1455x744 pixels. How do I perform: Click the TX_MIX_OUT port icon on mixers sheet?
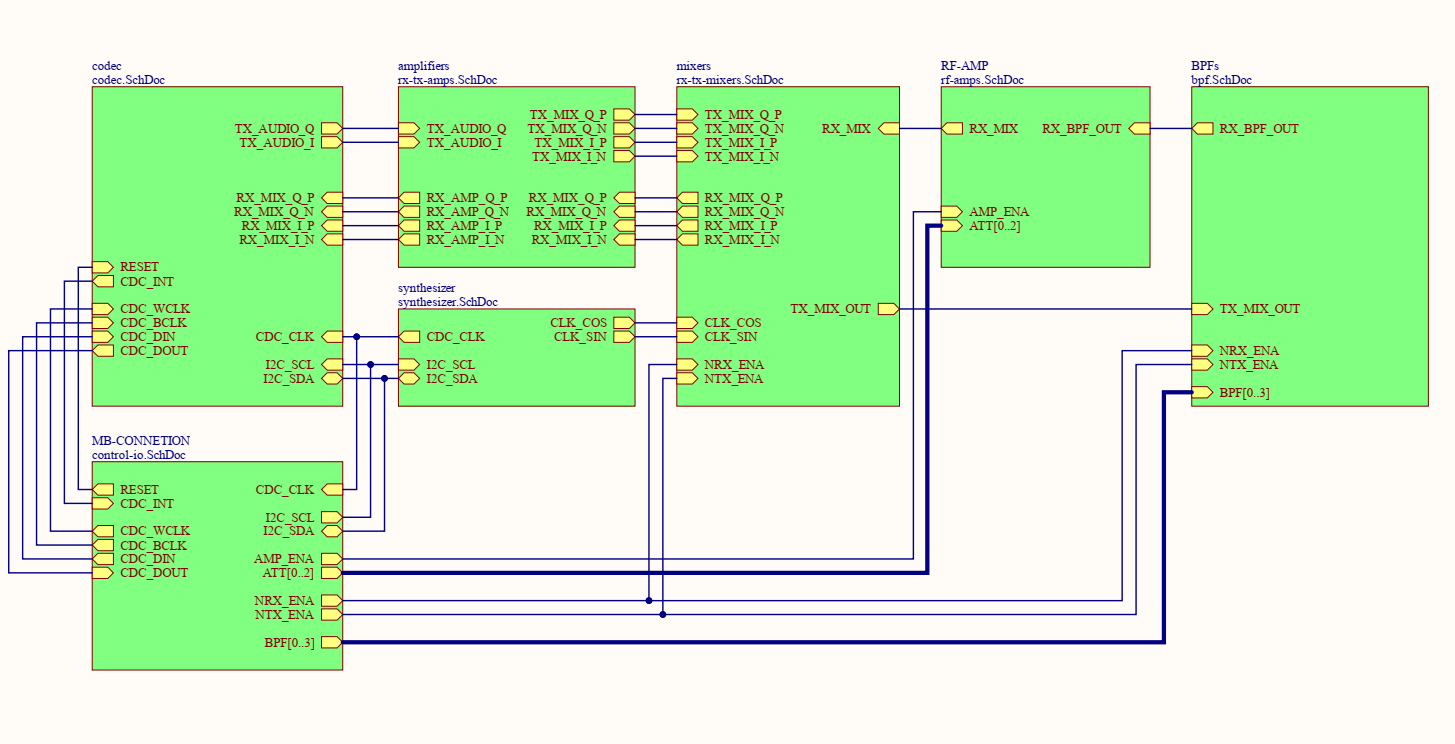[887, 309]
